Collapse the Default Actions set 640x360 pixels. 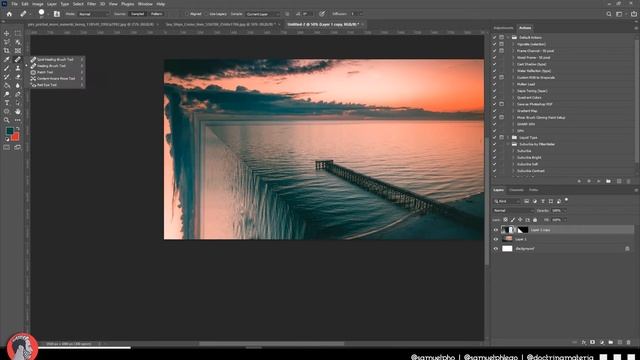(x=508, y=38)
